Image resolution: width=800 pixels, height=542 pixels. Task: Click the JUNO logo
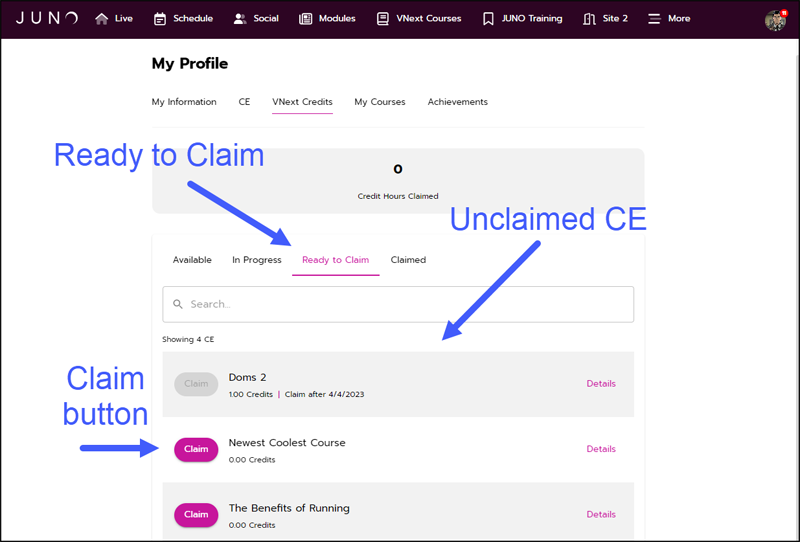click(47, 18)
